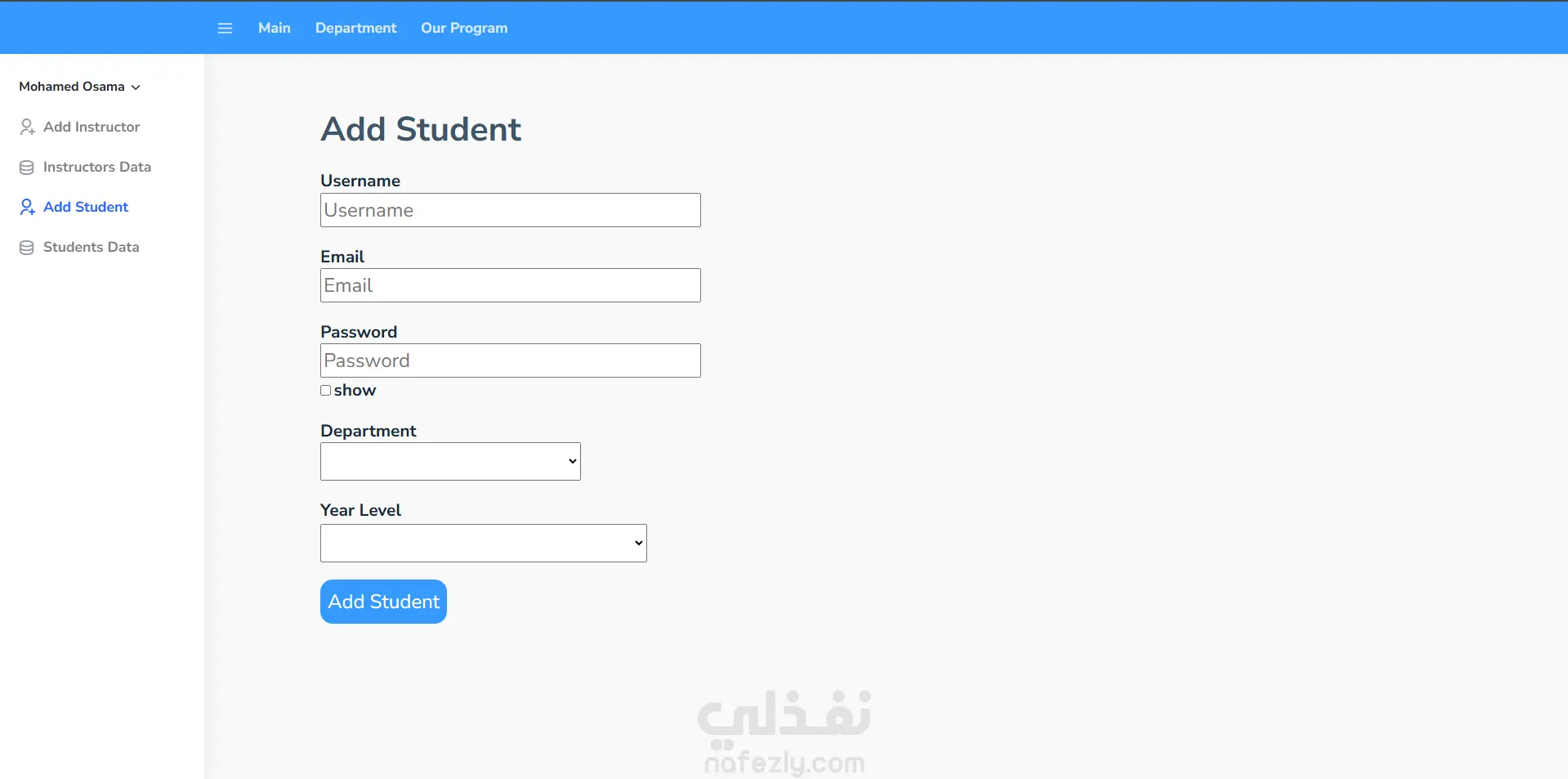Click the Add Student sidebar user icon
This screenshot has width=1568, height=779.
[x=27, y=208]
